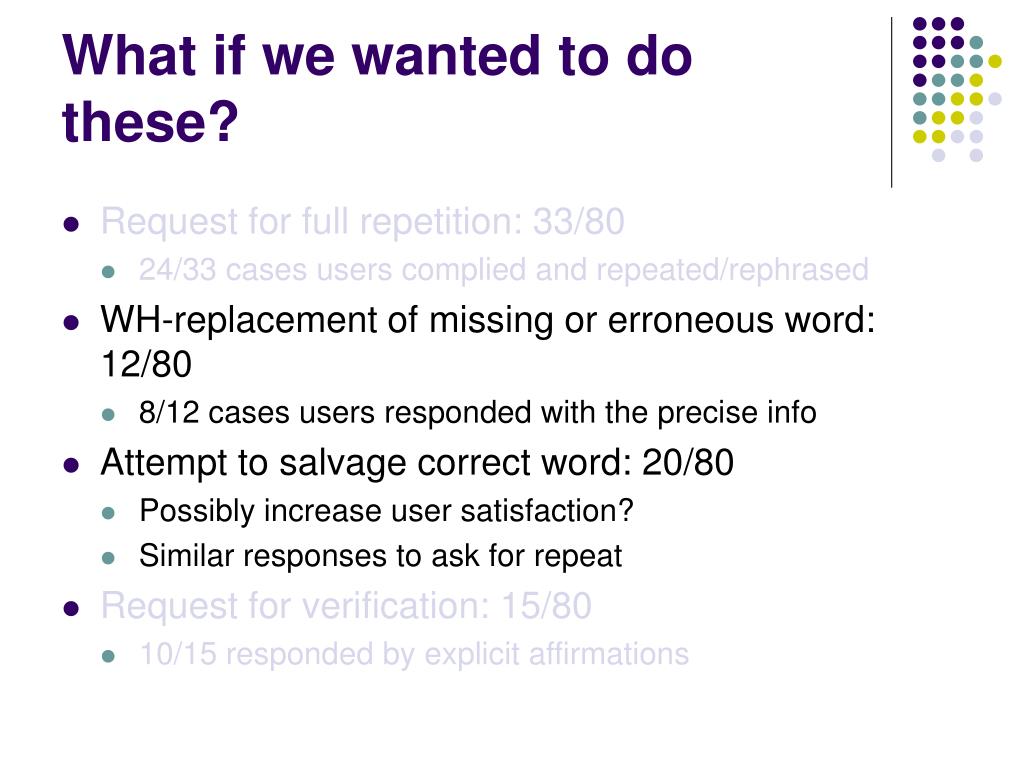Click teal bullet before 'Possibly increase user satisfaction'
This screenshot has width=1024, height=768.
pyautogui.click(x=108, y=513)
